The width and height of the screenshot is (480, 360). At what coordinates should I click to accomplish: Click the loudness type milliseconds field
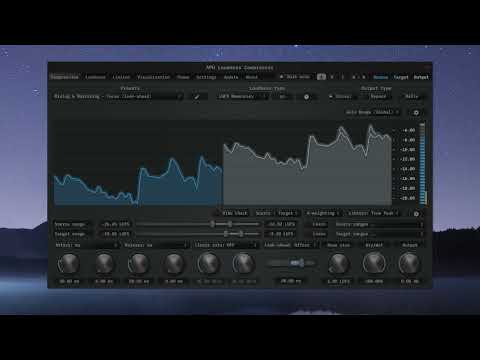click(x=283, y=96)
